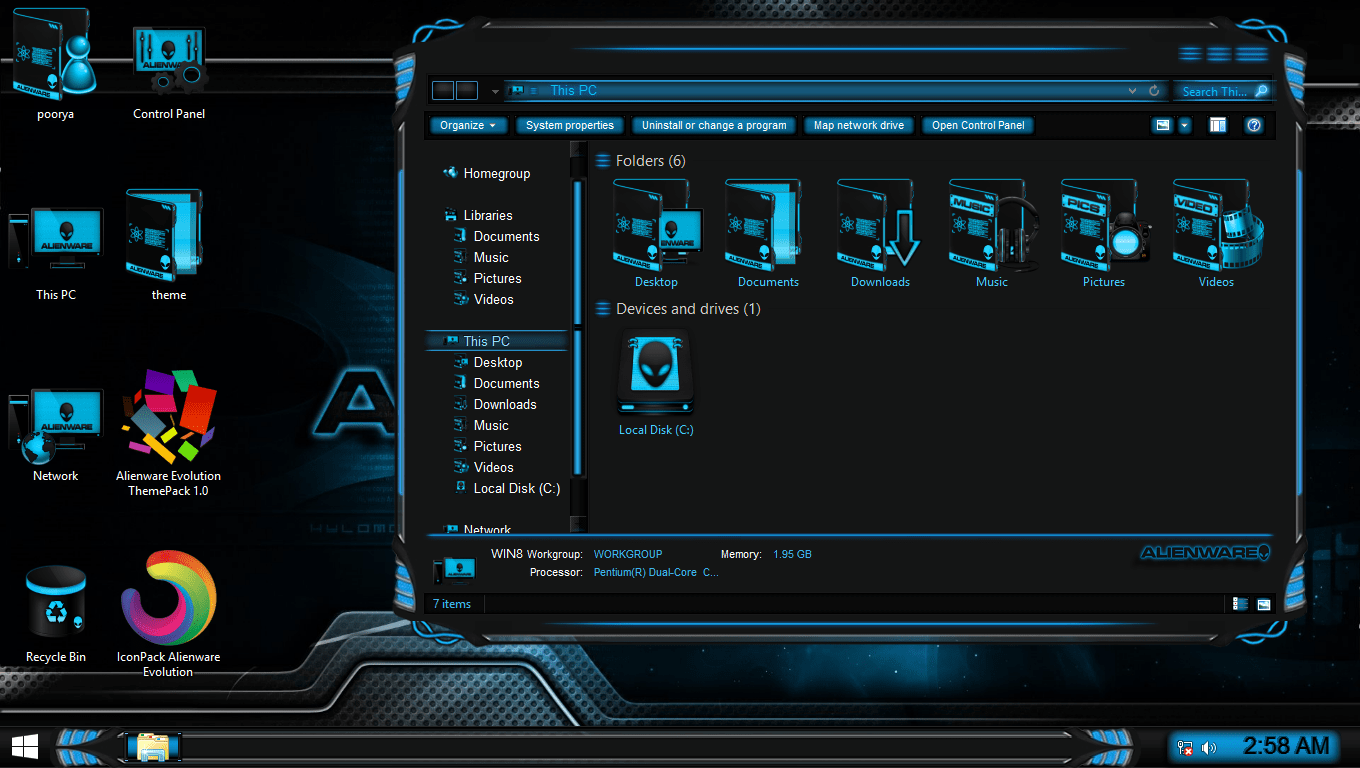Click the taskbar clock showing 2:58 AM

point(1286,746)
